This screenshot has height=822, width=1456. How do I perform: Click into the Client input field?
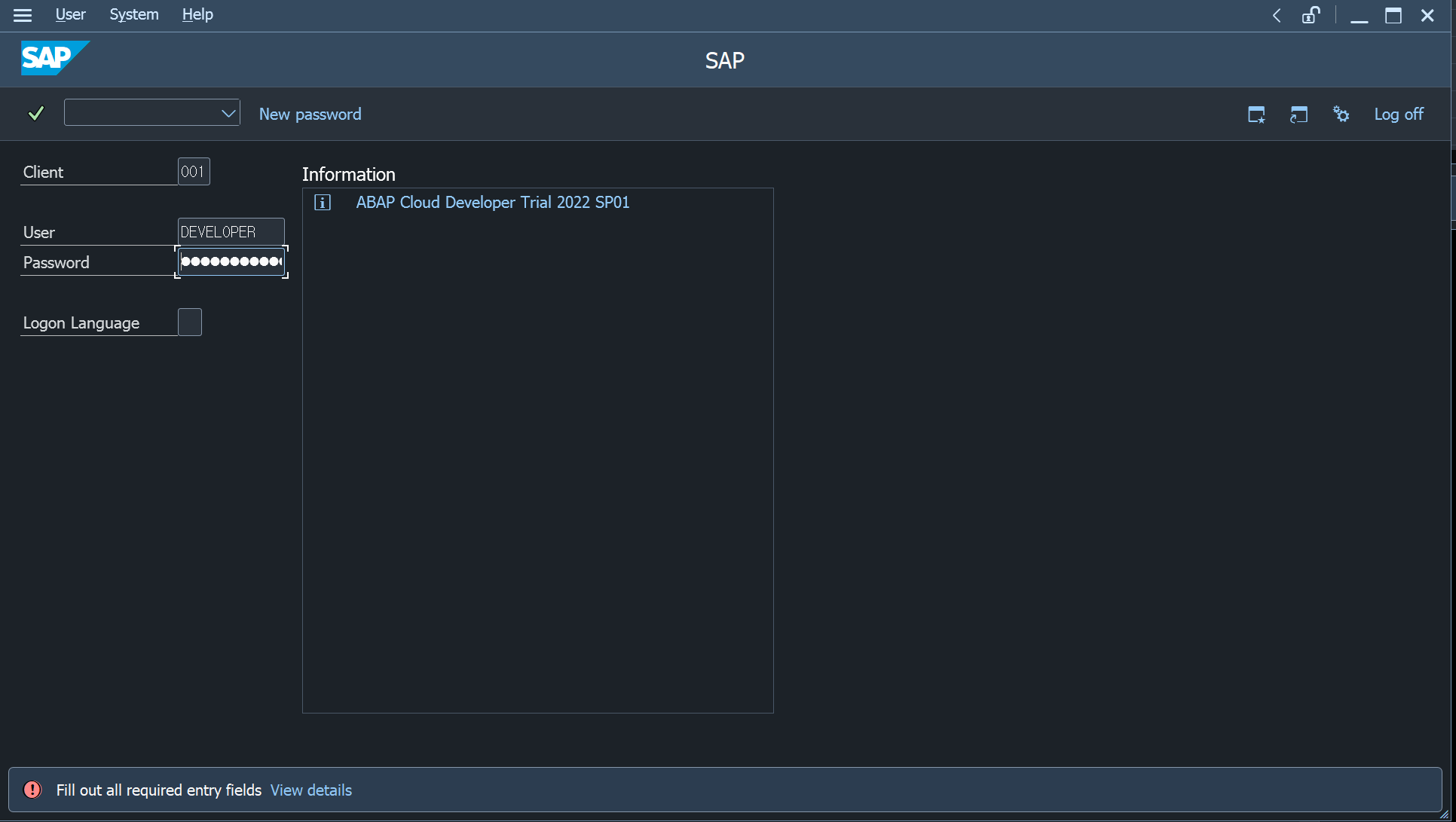point(193,172)
